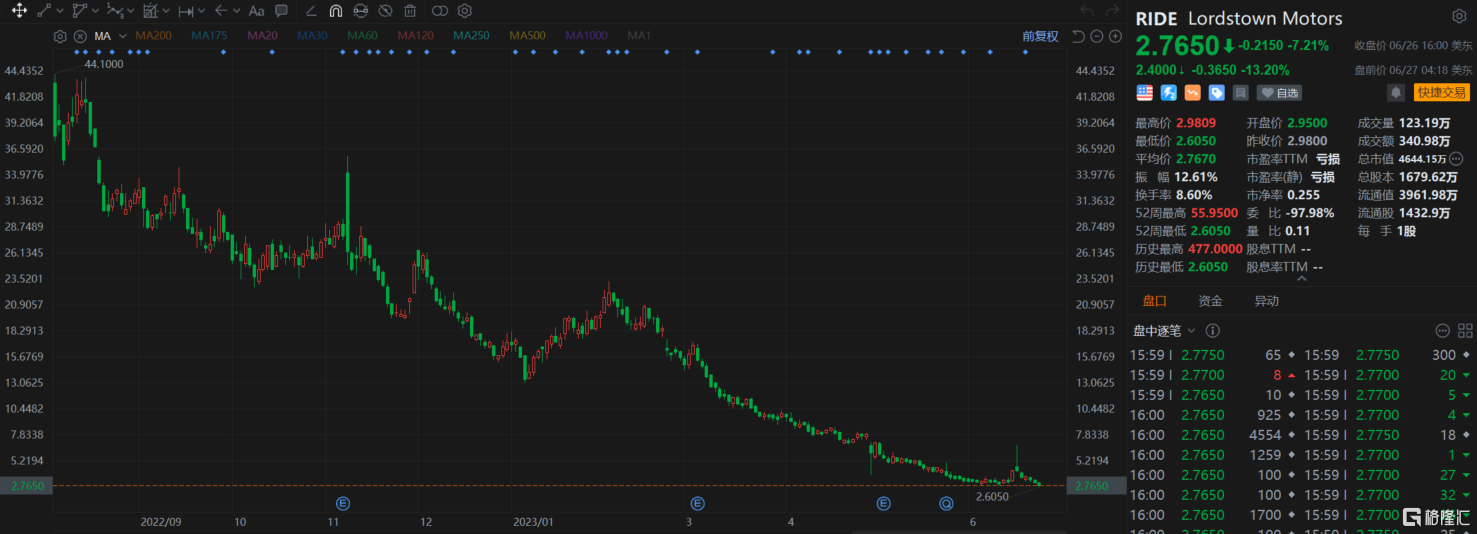Open trend line tool dropdown arrow
Image resolution: width=1477 pixels, height=534 pixels.
pyautogui.click(x=60, y=11)
